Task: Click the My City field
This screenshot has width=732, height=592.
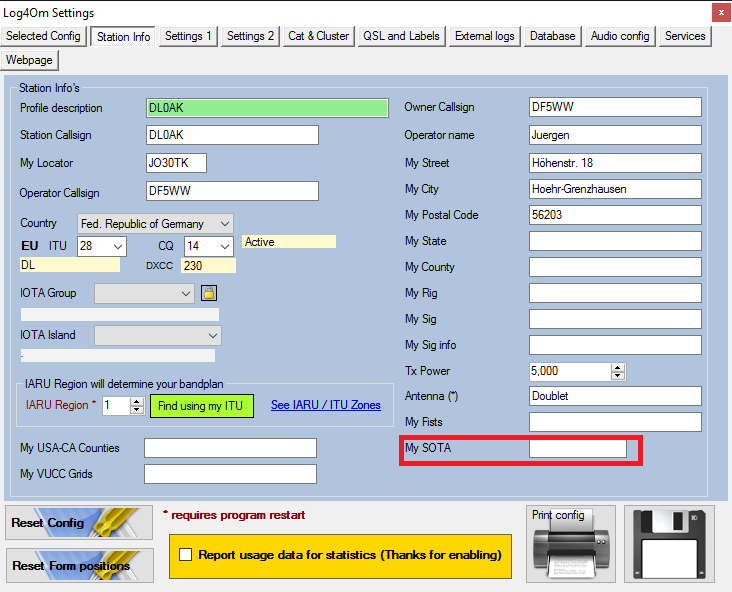Action: coord(615,189)
